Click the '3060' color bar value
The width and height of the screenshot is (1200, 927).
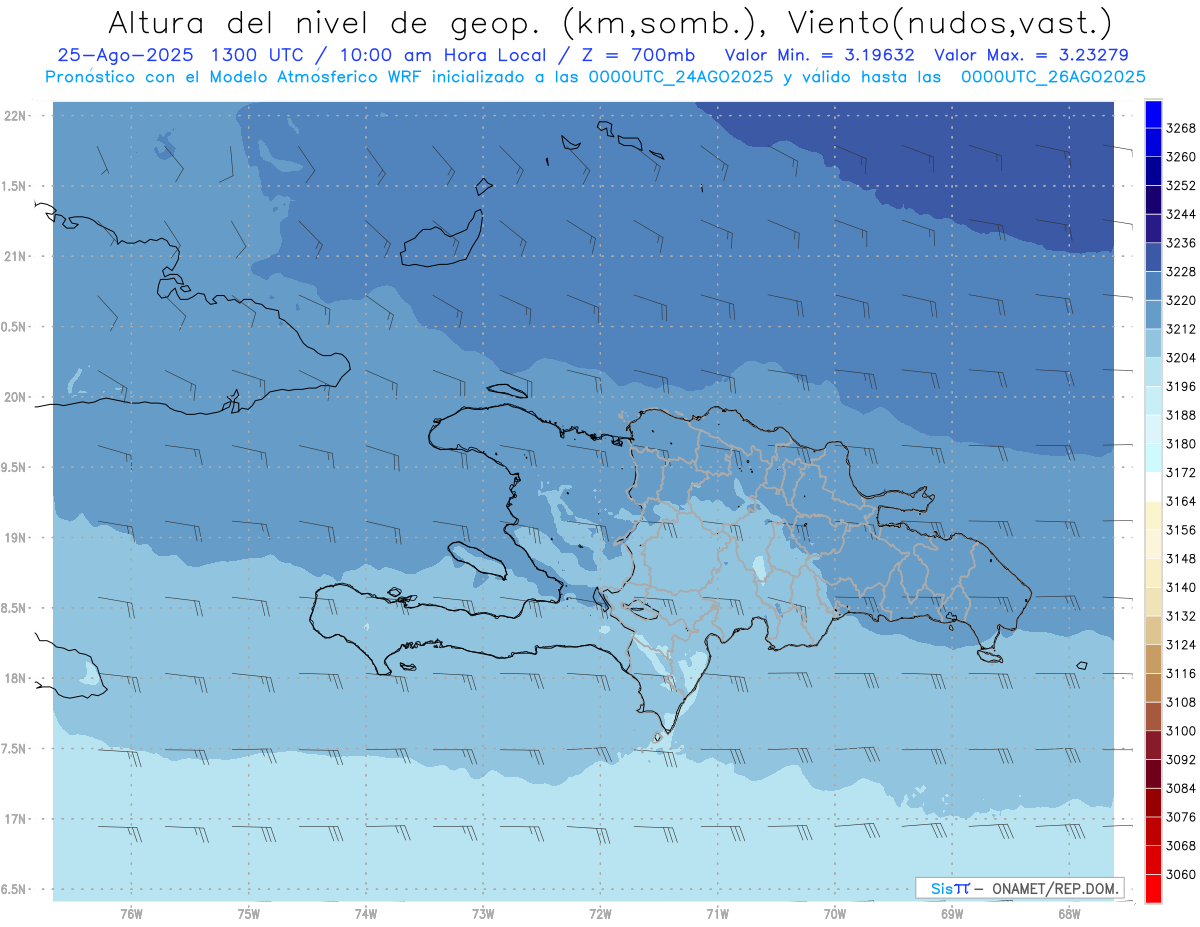(1182, 874)
